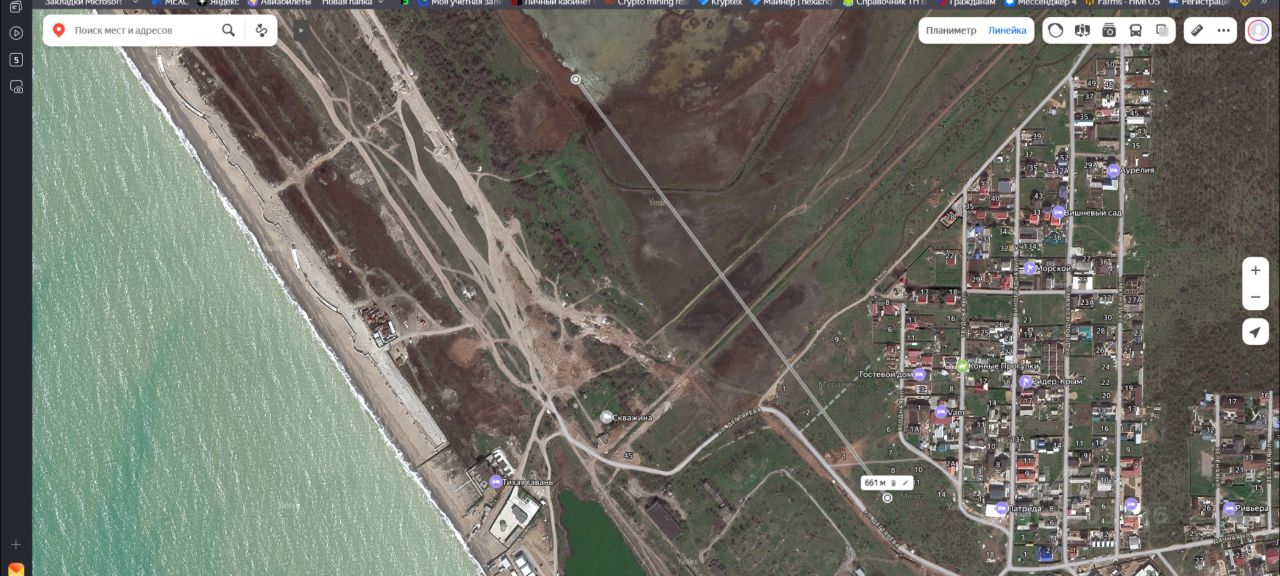Click the ruler start point marker
Viewport: 1280px width, 576px height.
pos(576,79)
